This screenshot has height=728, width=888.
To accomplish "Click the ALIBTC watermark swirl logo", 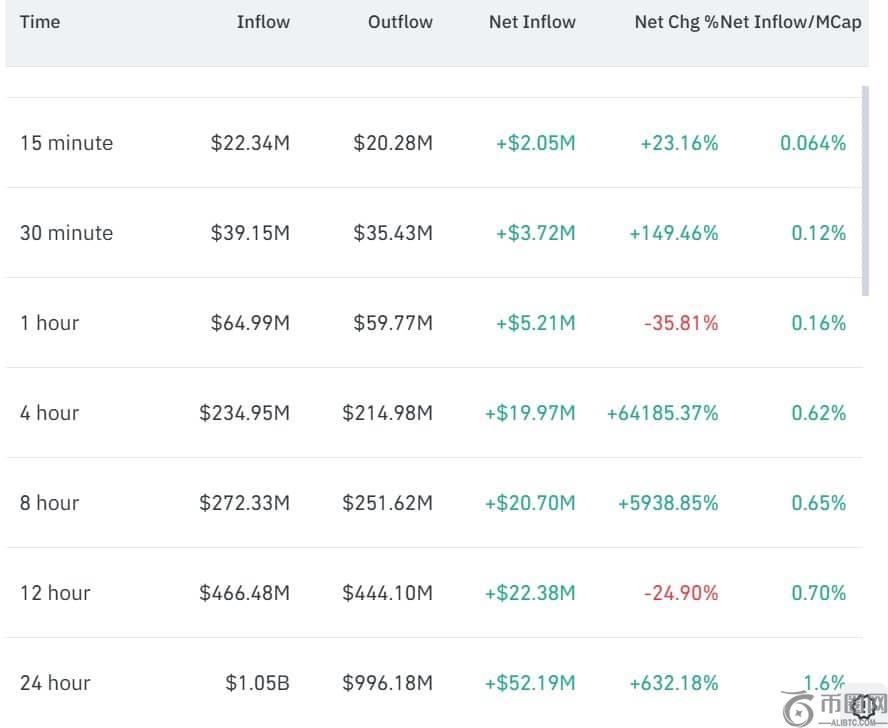I will click(x=796, y=708).
